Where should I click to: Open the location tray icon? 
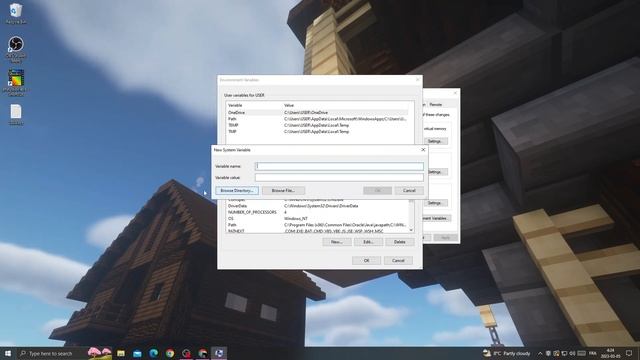pos(548,353)
